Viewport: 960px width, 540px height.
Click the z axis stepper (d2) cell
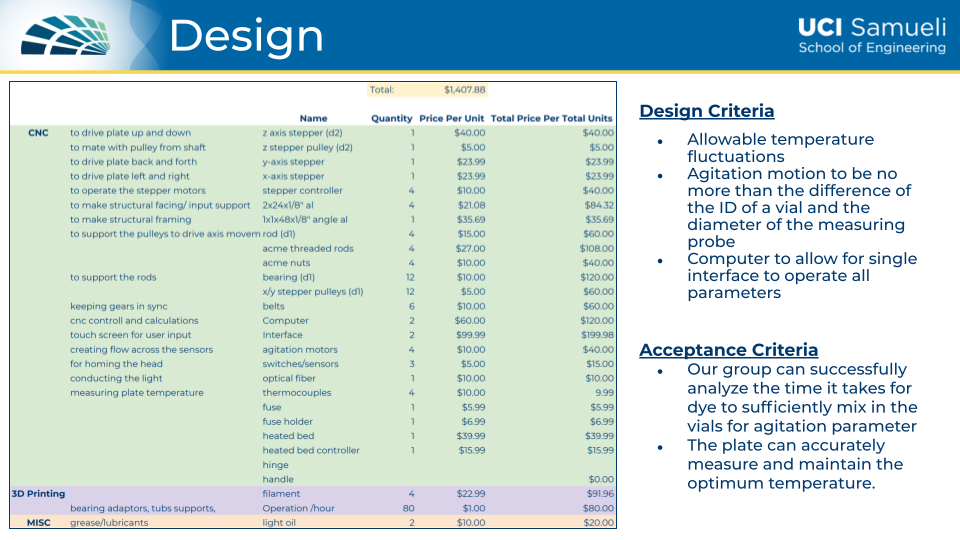[302, 133]
